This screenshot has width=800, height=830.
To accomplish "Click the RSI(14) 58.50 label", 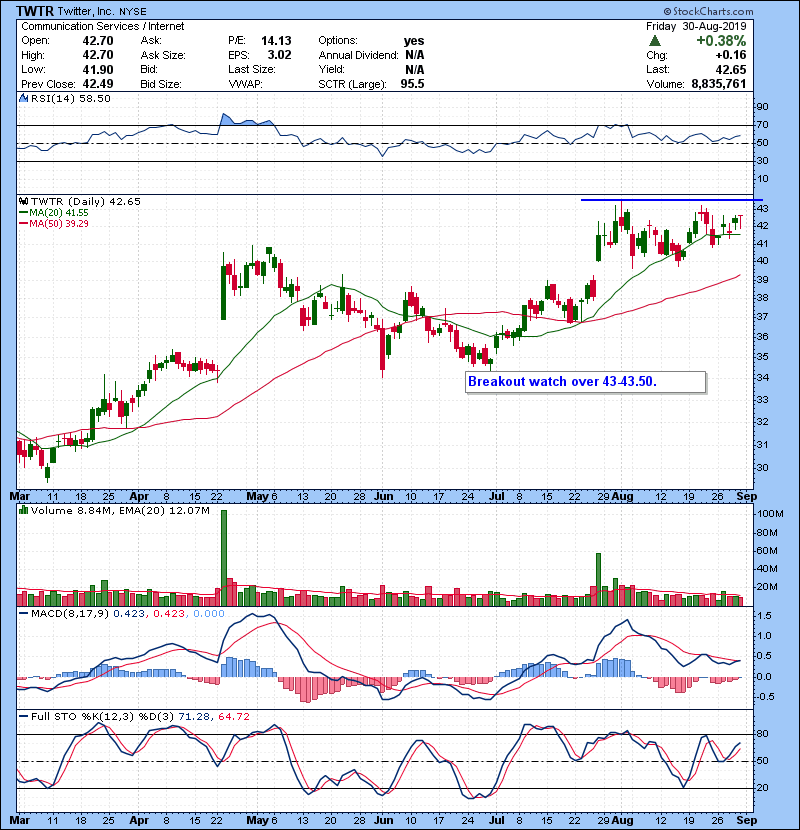I will click(71, 98).
